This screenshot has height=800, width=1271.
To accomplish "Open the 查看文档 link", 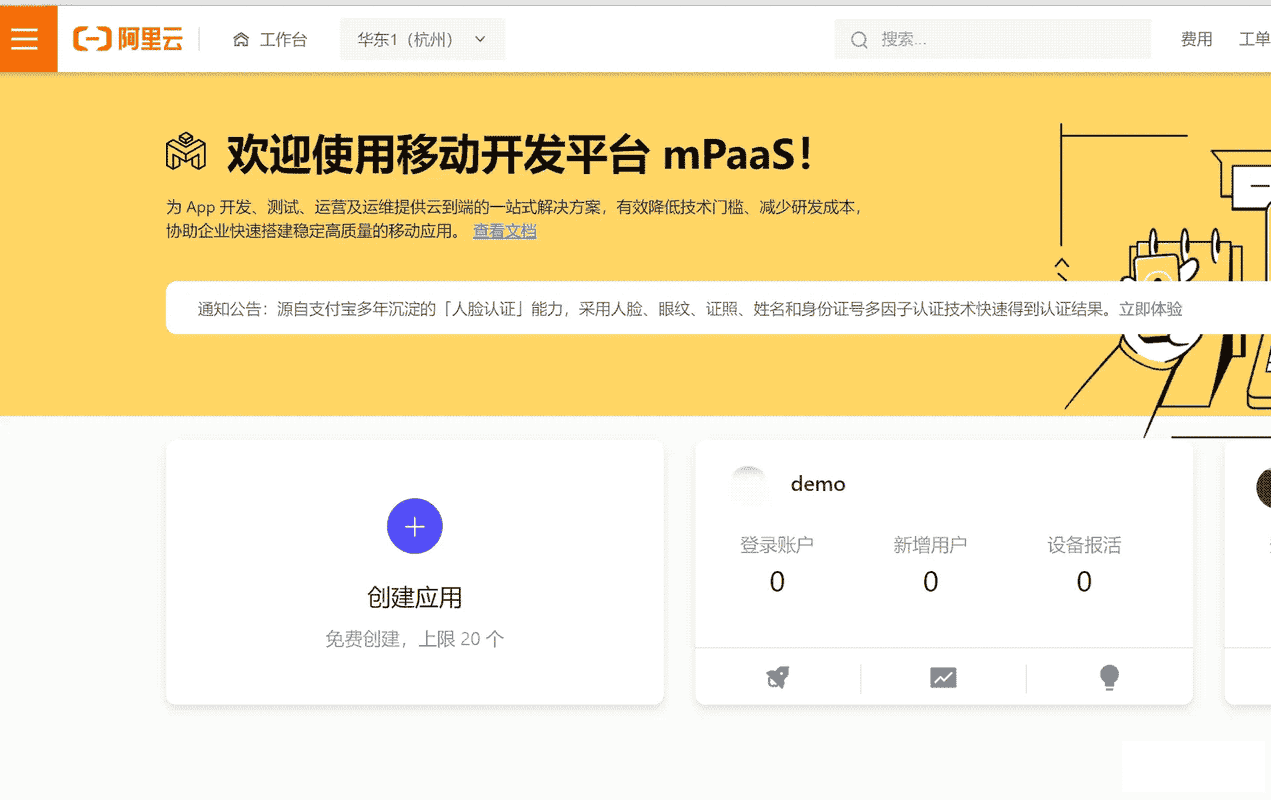I will (x=505, y=231).
